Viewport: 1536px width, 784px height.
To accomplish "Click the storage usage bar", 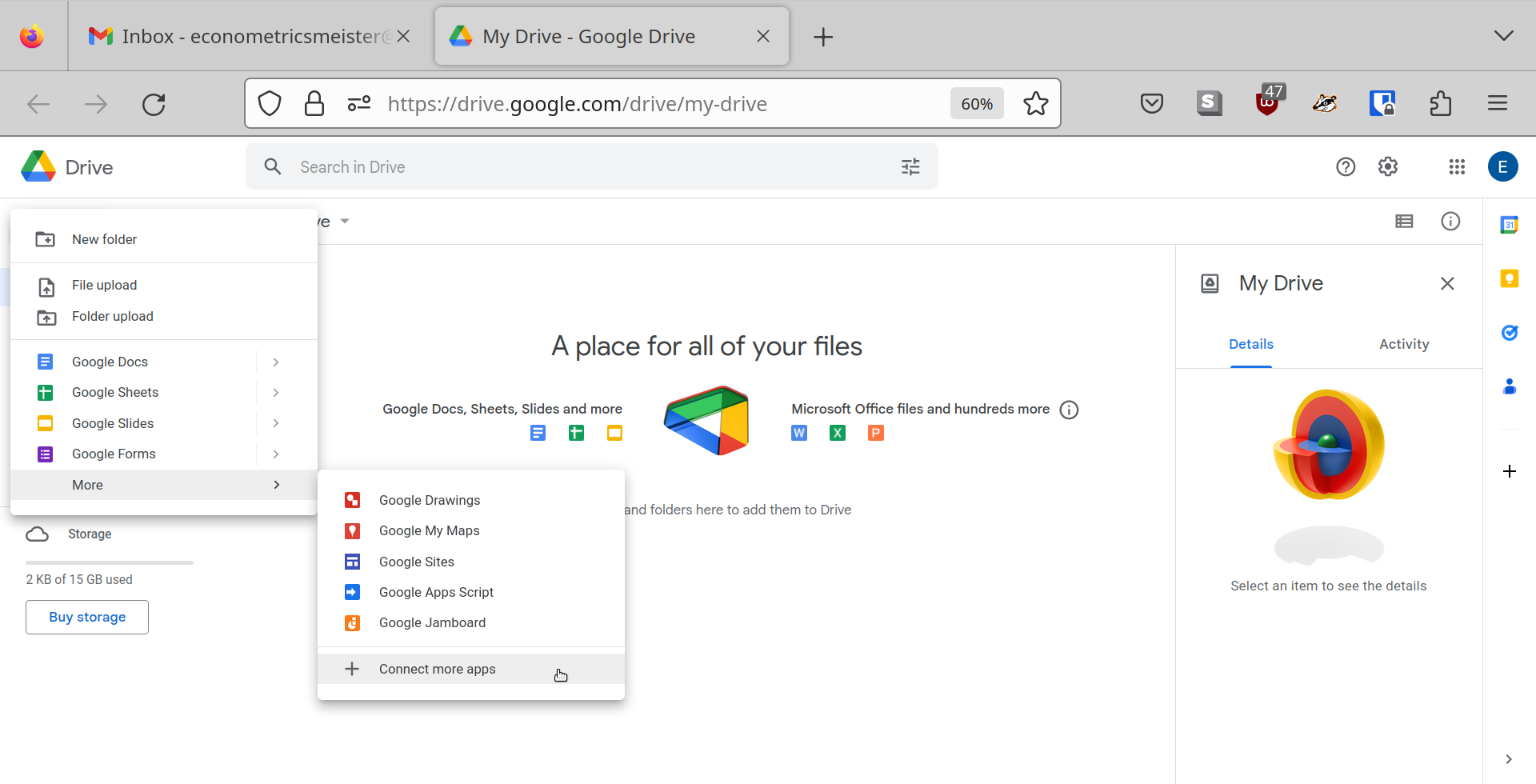I will click(110, 562).
